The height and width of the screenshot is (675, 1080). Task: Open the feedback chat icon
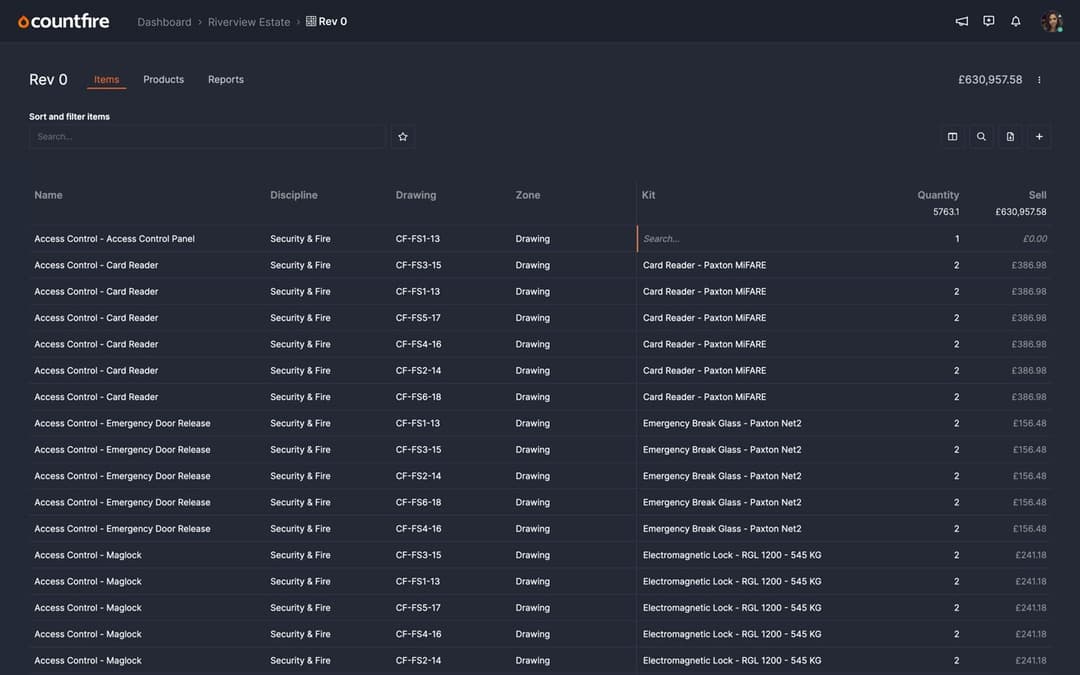click(x=988, y=20)
